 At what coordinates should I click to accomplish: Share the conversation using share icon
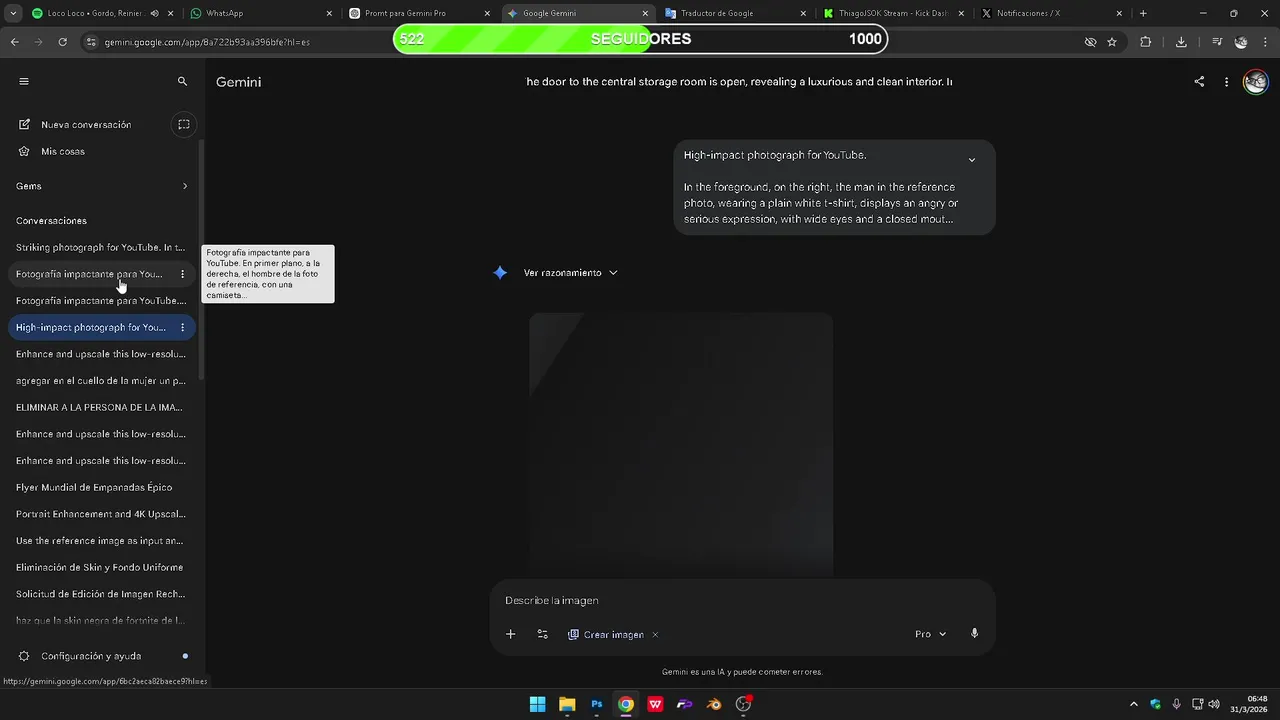coord(1199,82)
